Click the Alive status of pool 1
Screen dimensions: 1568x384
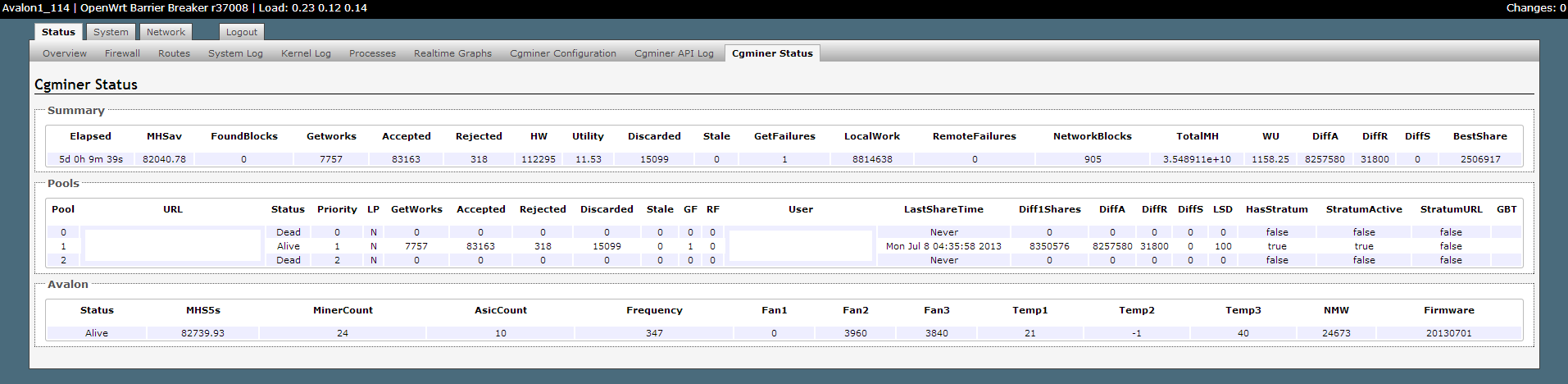coord(289,246)
